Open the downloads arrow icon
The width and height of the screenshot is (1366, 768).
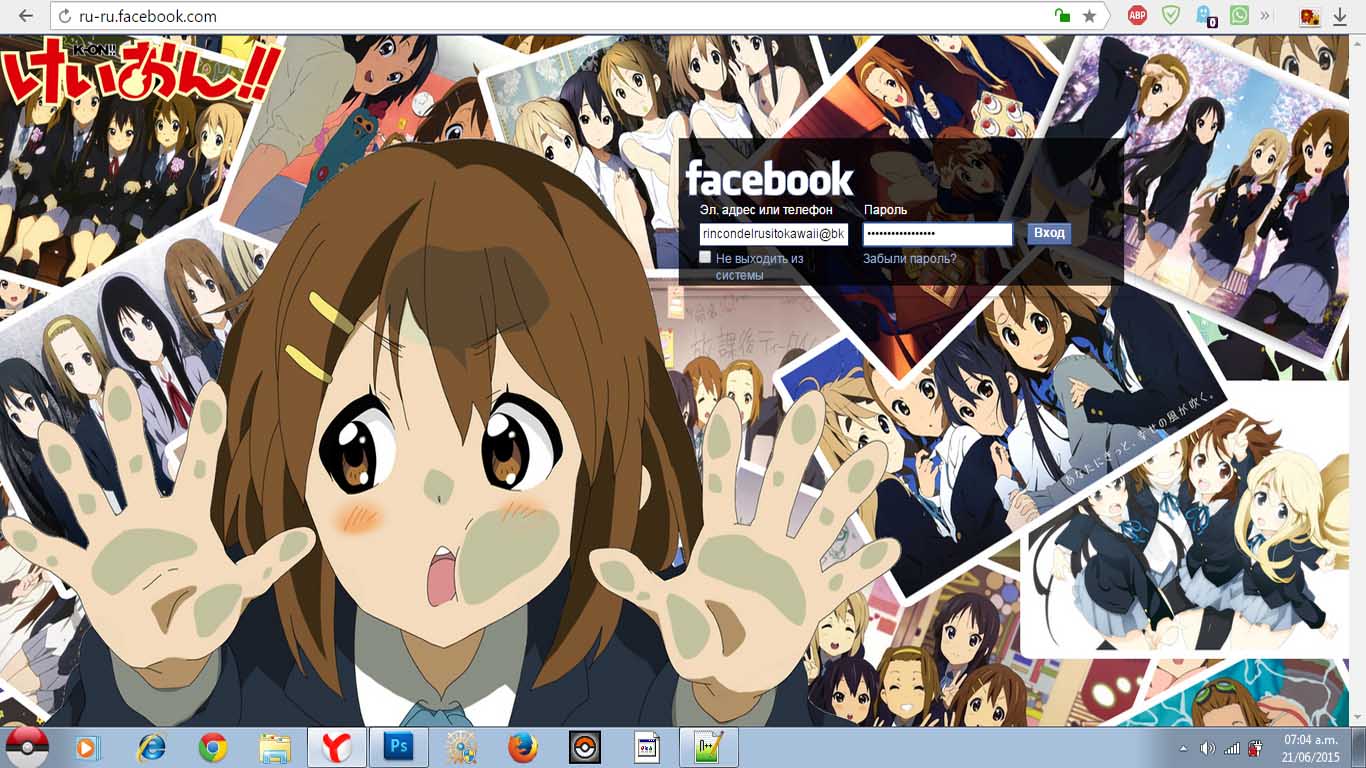pyautogui.click(x=1340, y=16)
